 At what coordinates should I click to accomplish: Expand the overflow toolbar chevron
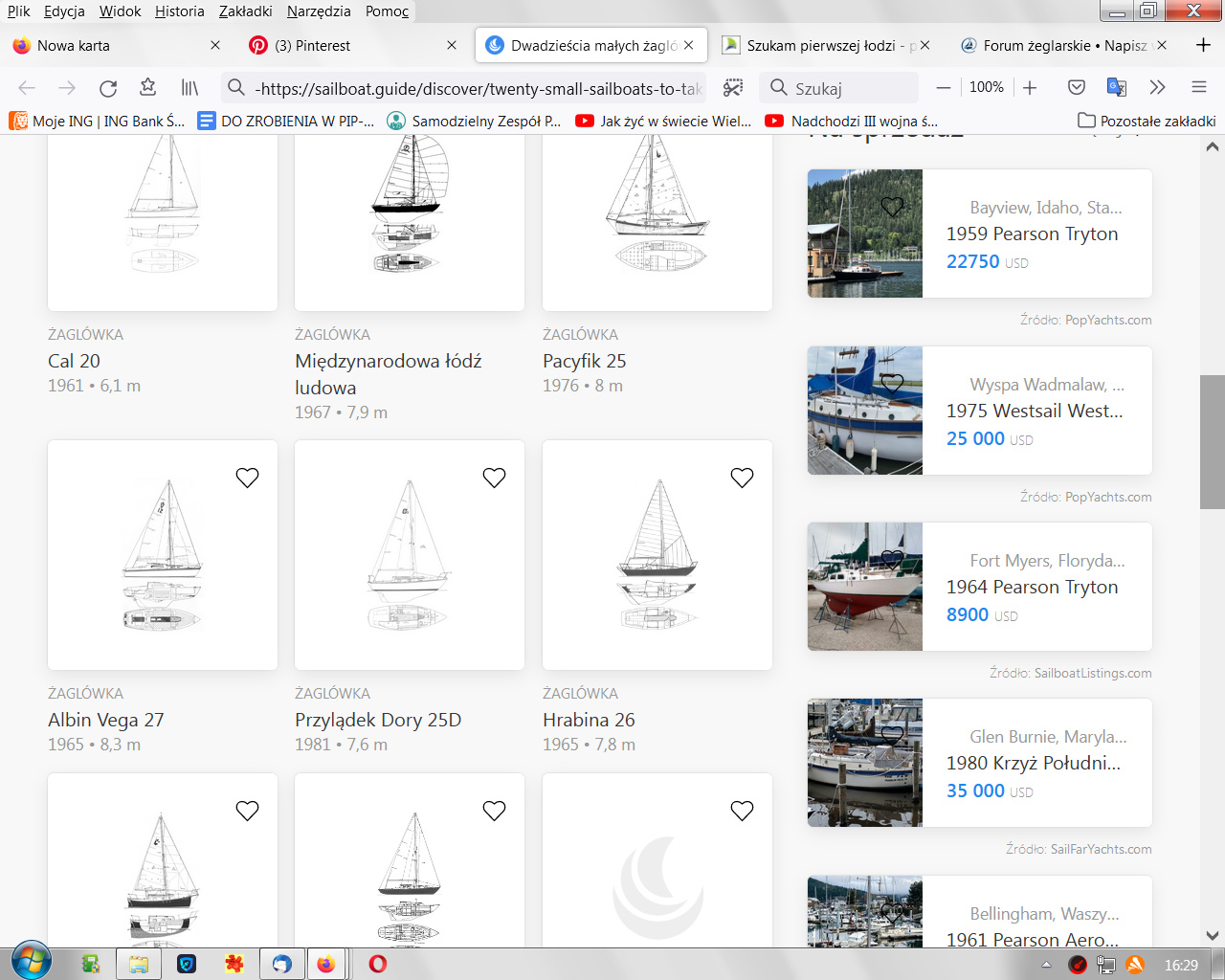click(x=1157, y=88)
